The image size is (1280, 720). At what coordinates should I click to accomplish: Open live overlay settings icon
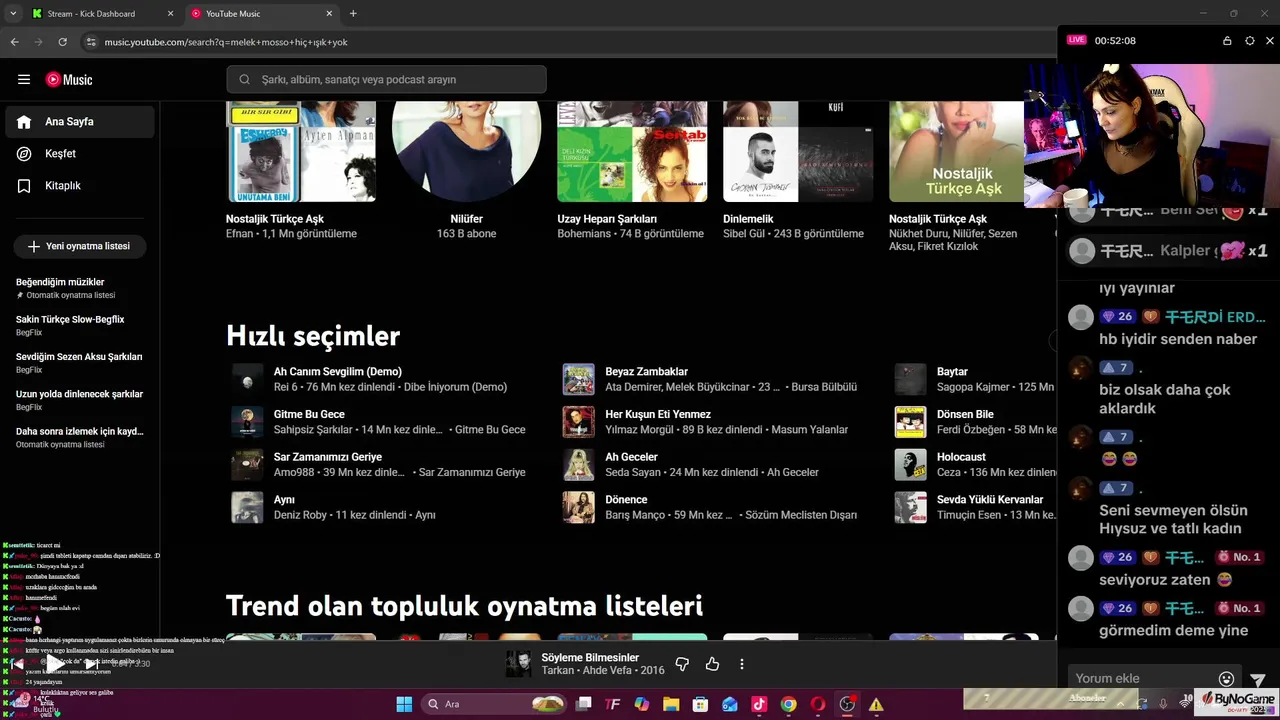click(1249, 41)
